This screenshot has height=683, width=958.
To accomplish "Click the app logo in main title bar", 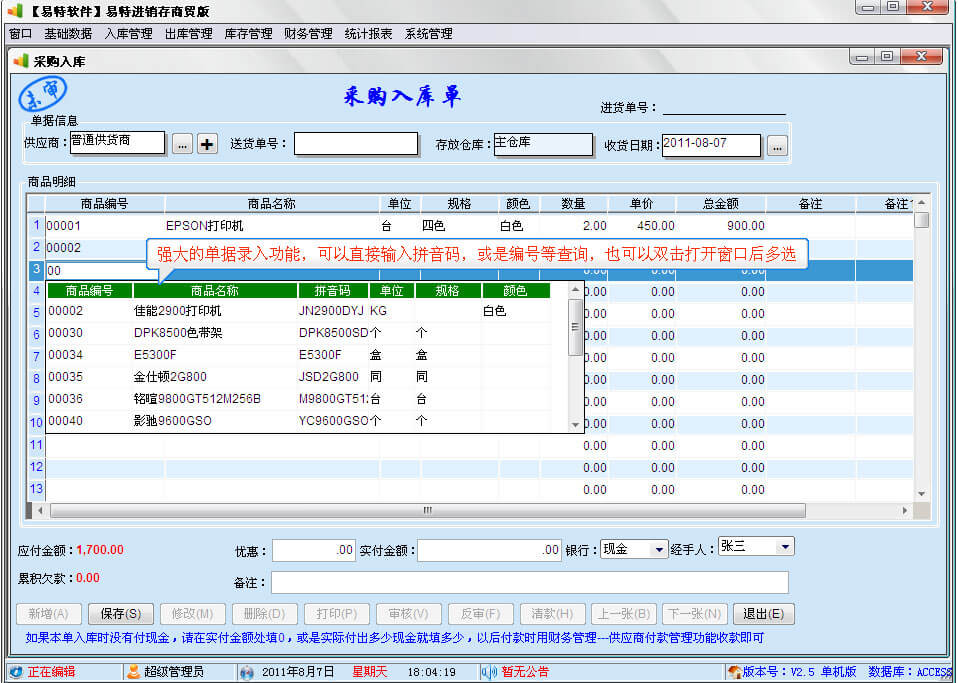I will click(x=15, y=10).
